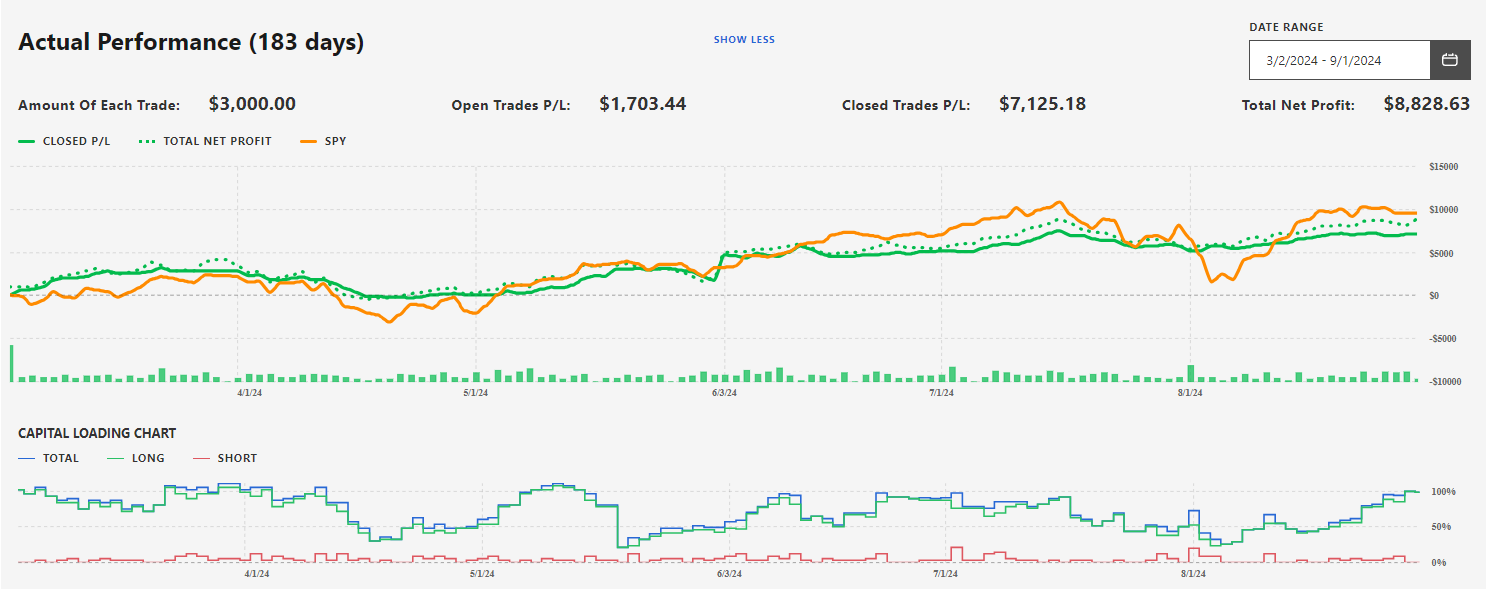The height and width of the screenshot is (589, 1486).
Task: Click the date range input field
Action: pyautogui.click(x=1340, y=60)
